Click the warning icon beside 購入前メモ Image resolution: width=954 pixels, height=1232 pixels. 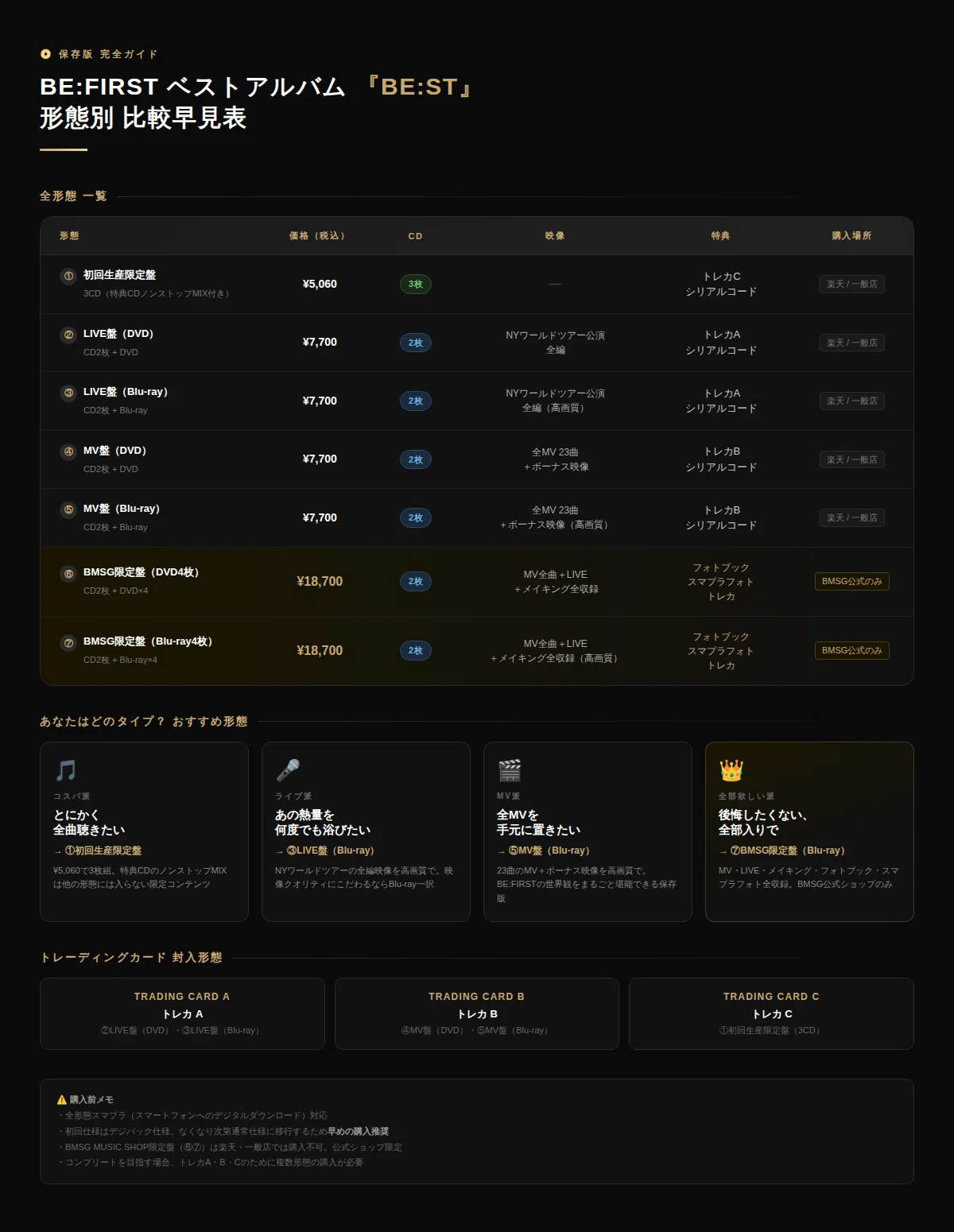61,1100
